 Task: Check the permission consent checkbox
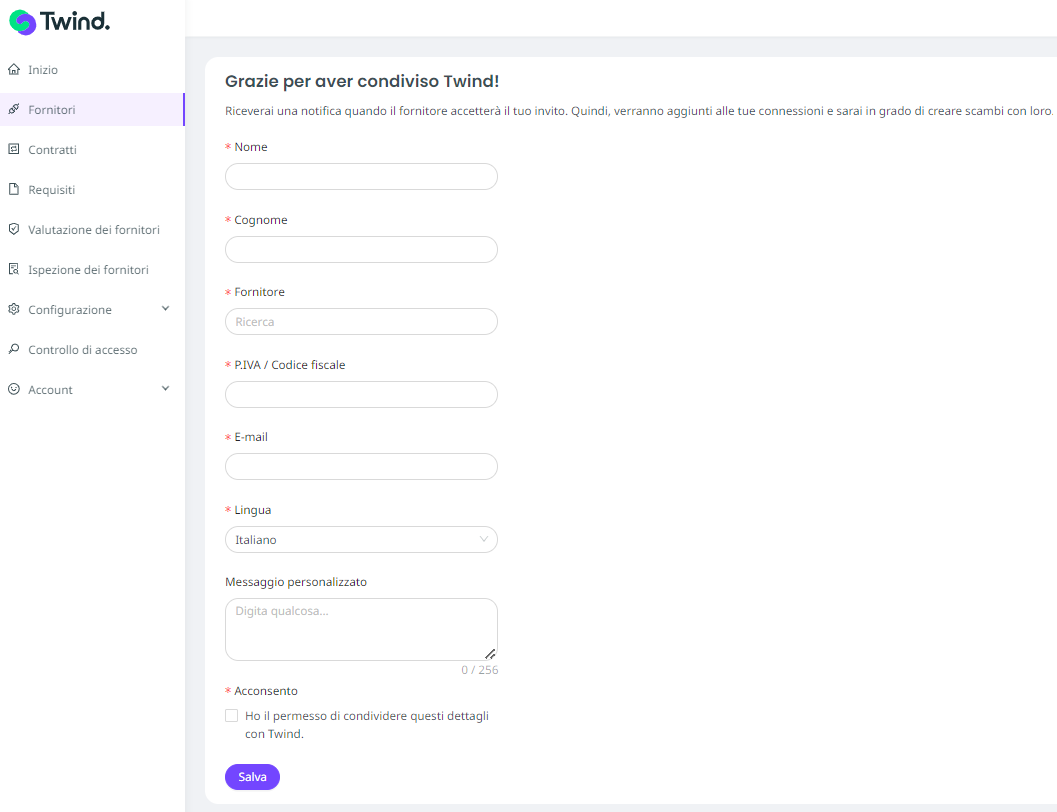231,716
